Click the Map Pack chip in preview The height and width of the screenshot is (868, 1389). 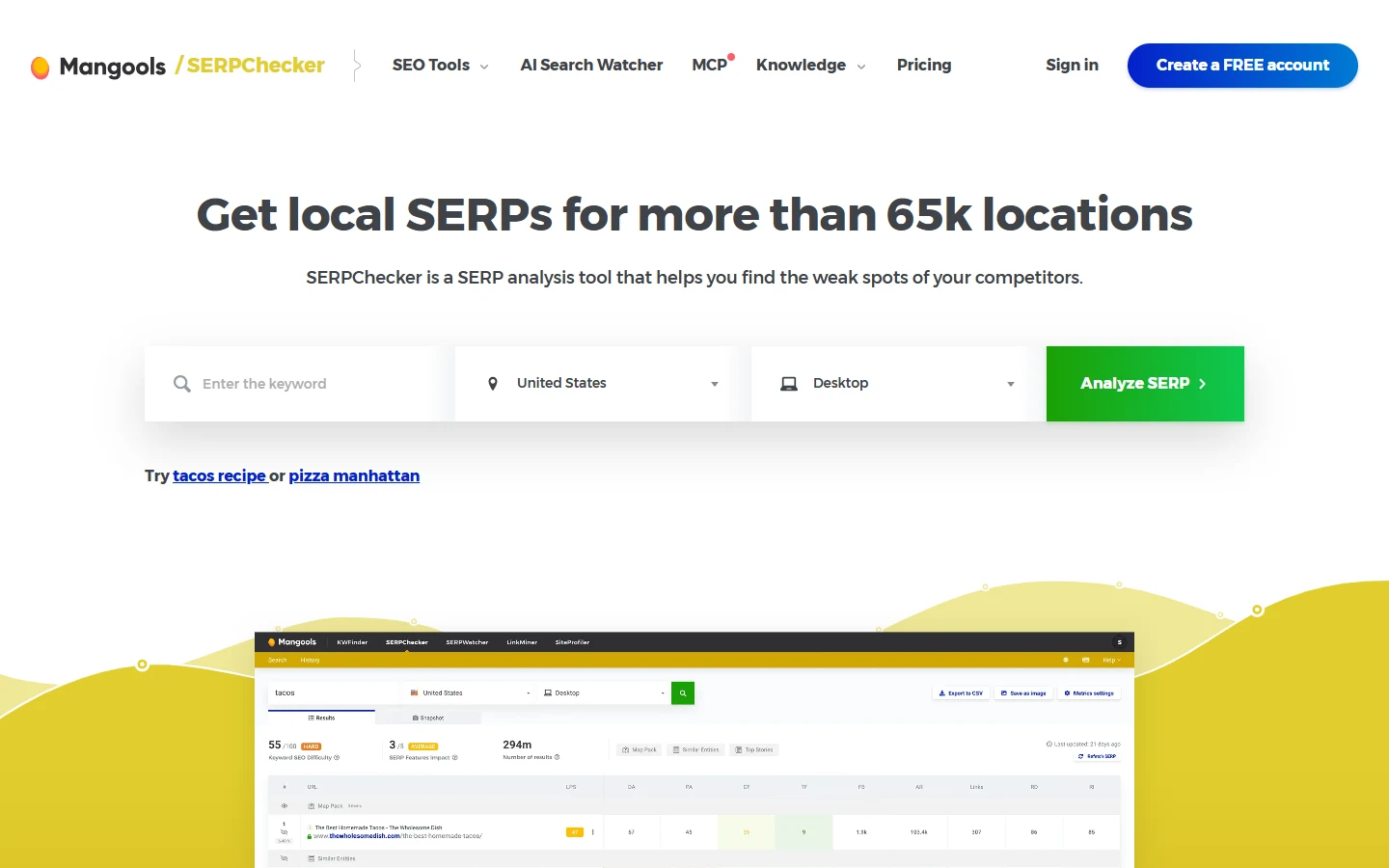tap(640, 749)
